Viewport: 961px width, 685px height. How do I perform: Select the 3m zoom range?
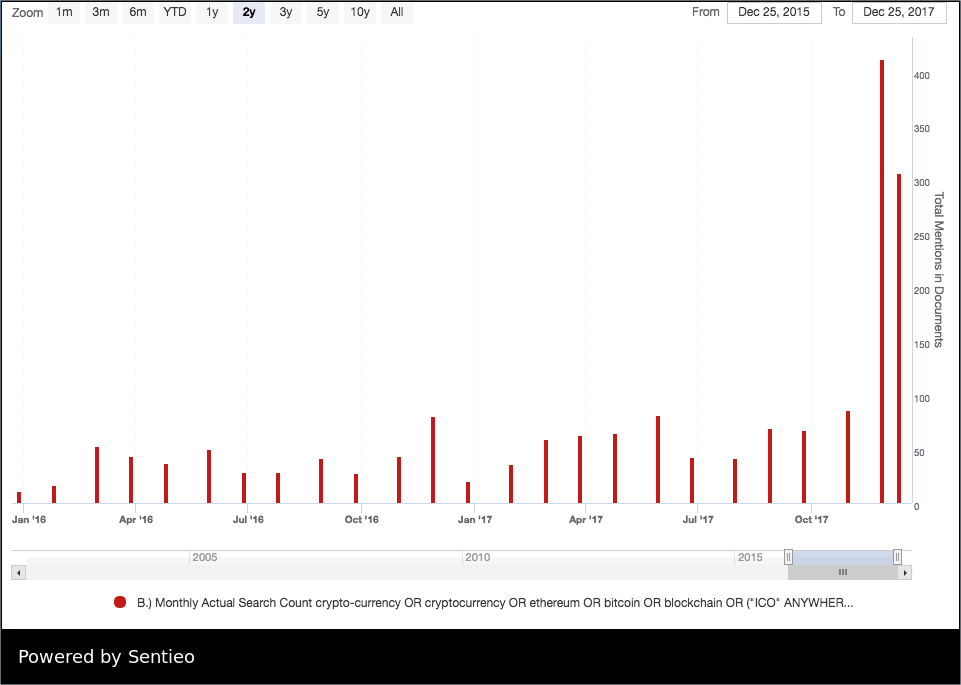(x=101, y=12)
